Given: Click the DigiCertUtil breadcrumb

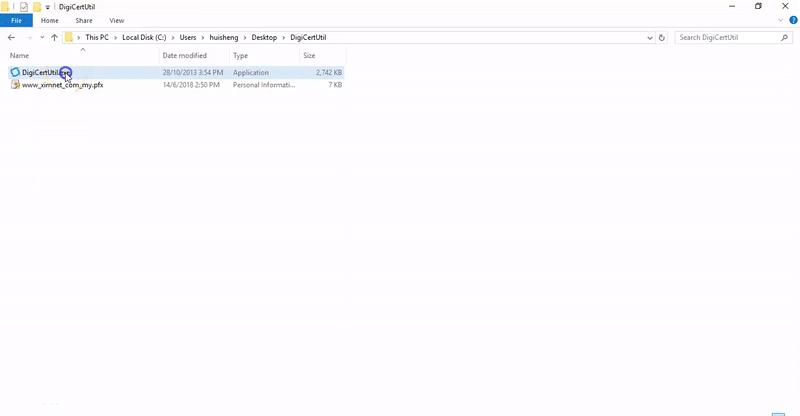Looking at the screenshot, I should pyautogui.click(x=308, y=37).
